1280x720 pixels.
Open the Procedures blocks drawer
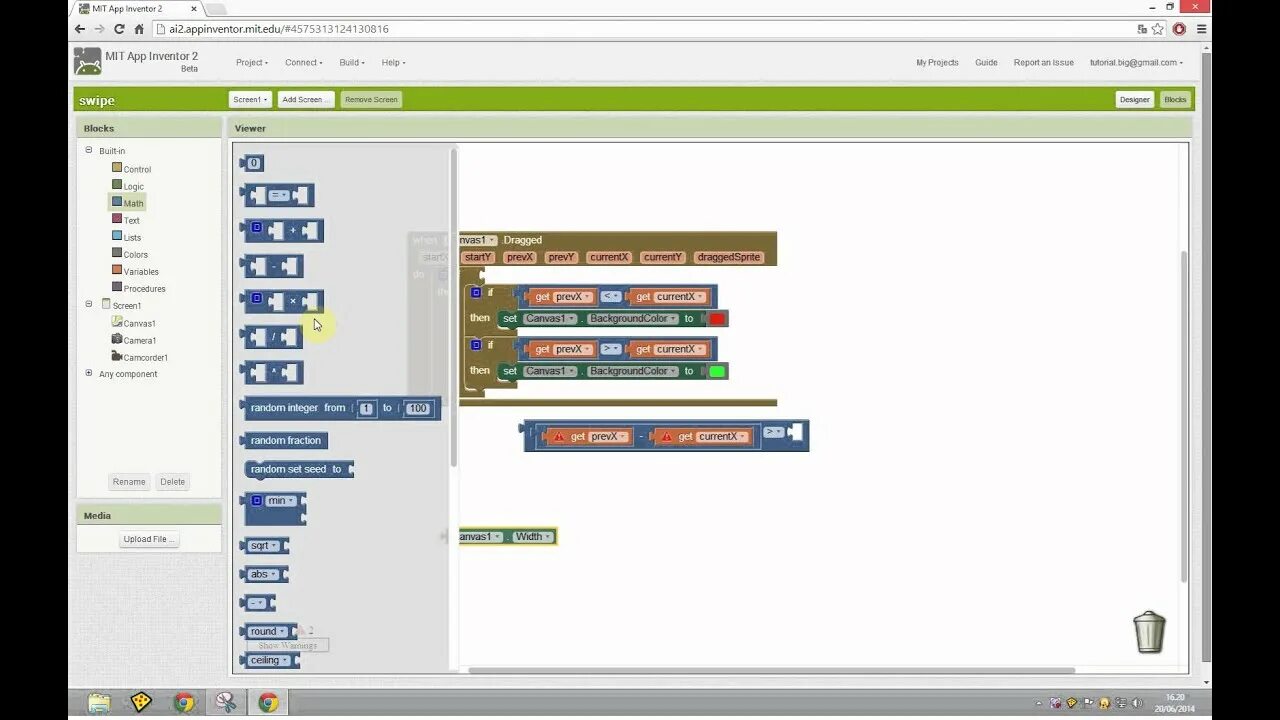[144, 288]
